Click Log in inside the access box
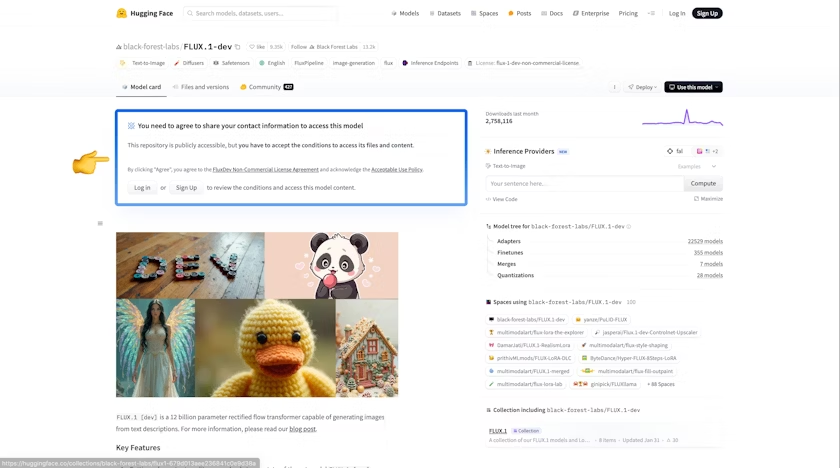 tap(142, 188)
